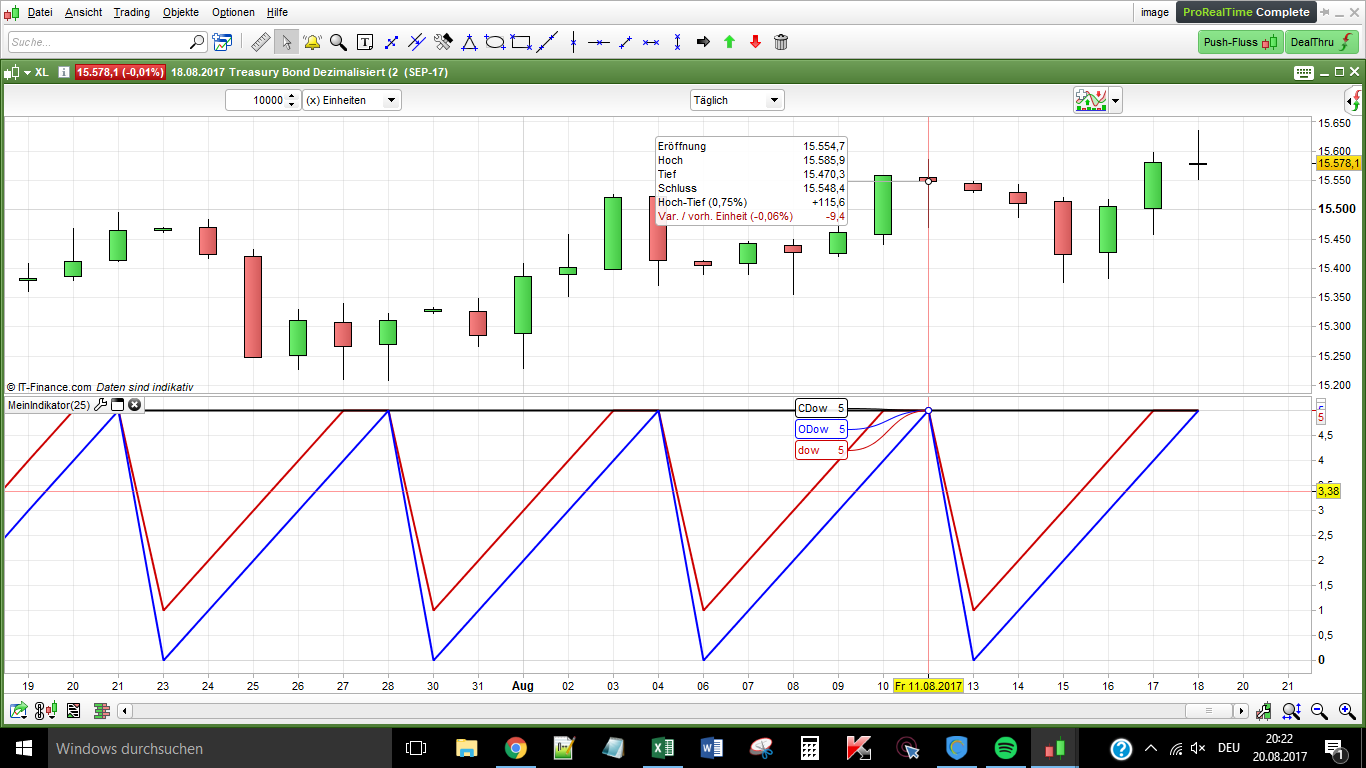Select the magnifier zoom tool in toolbar
Image resolution: width=1366 pixels, height=768 pixels.
338,42
